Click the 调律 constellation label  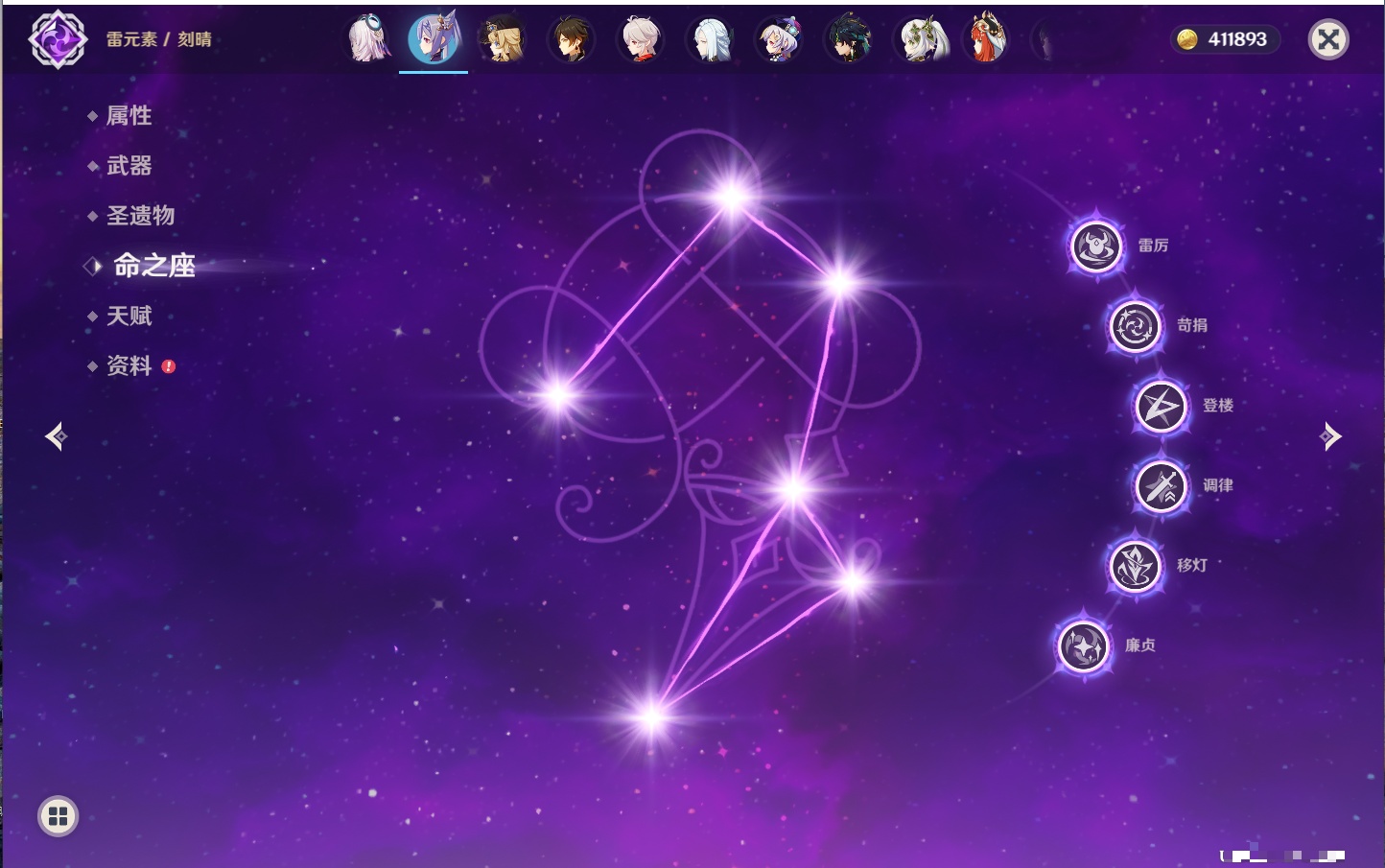pos(1218,485)
